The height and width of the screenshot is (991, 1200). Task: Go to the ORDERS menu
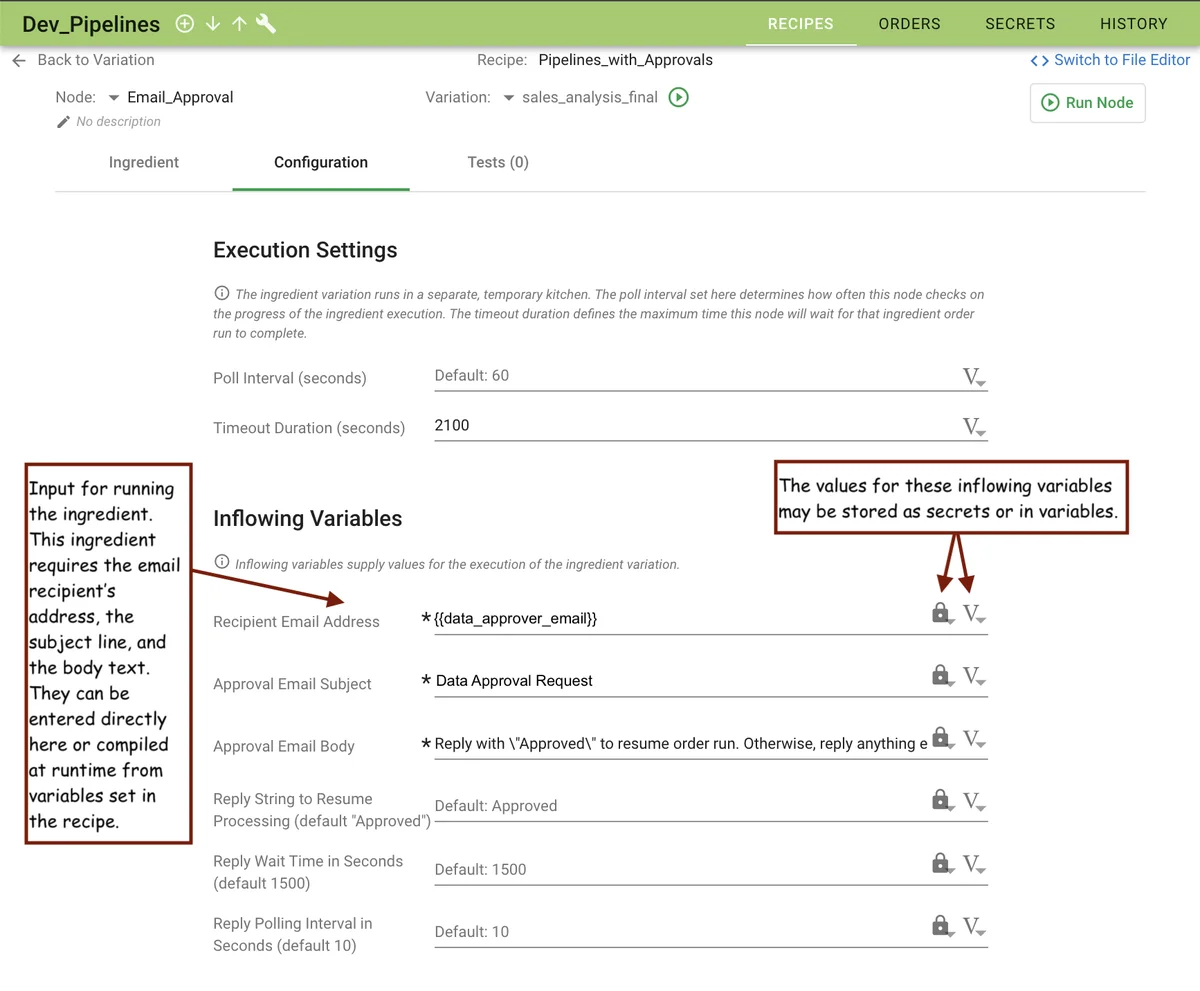pyautogui.click(x=909, y=24)
